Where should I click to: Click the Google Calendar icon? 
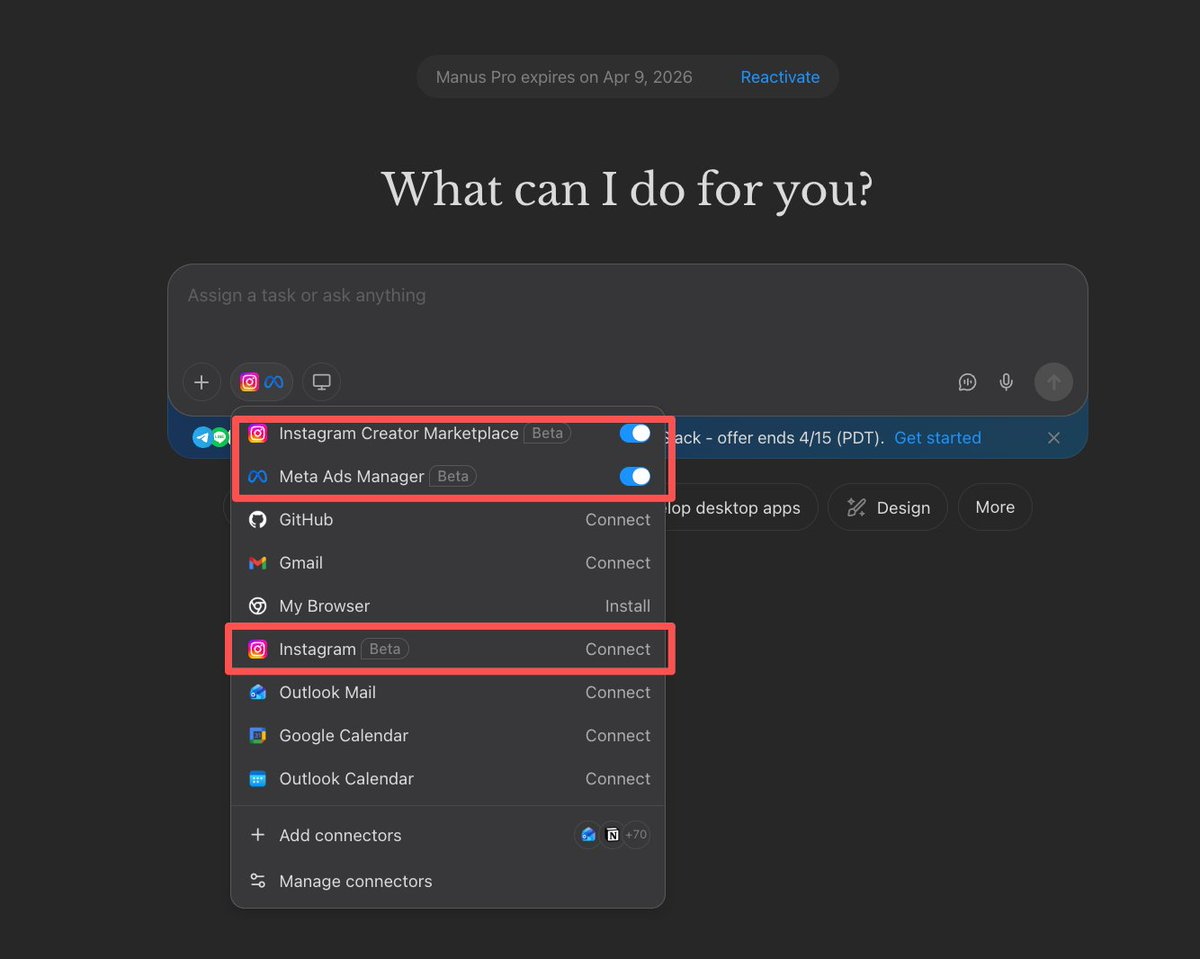click(257, 735)
